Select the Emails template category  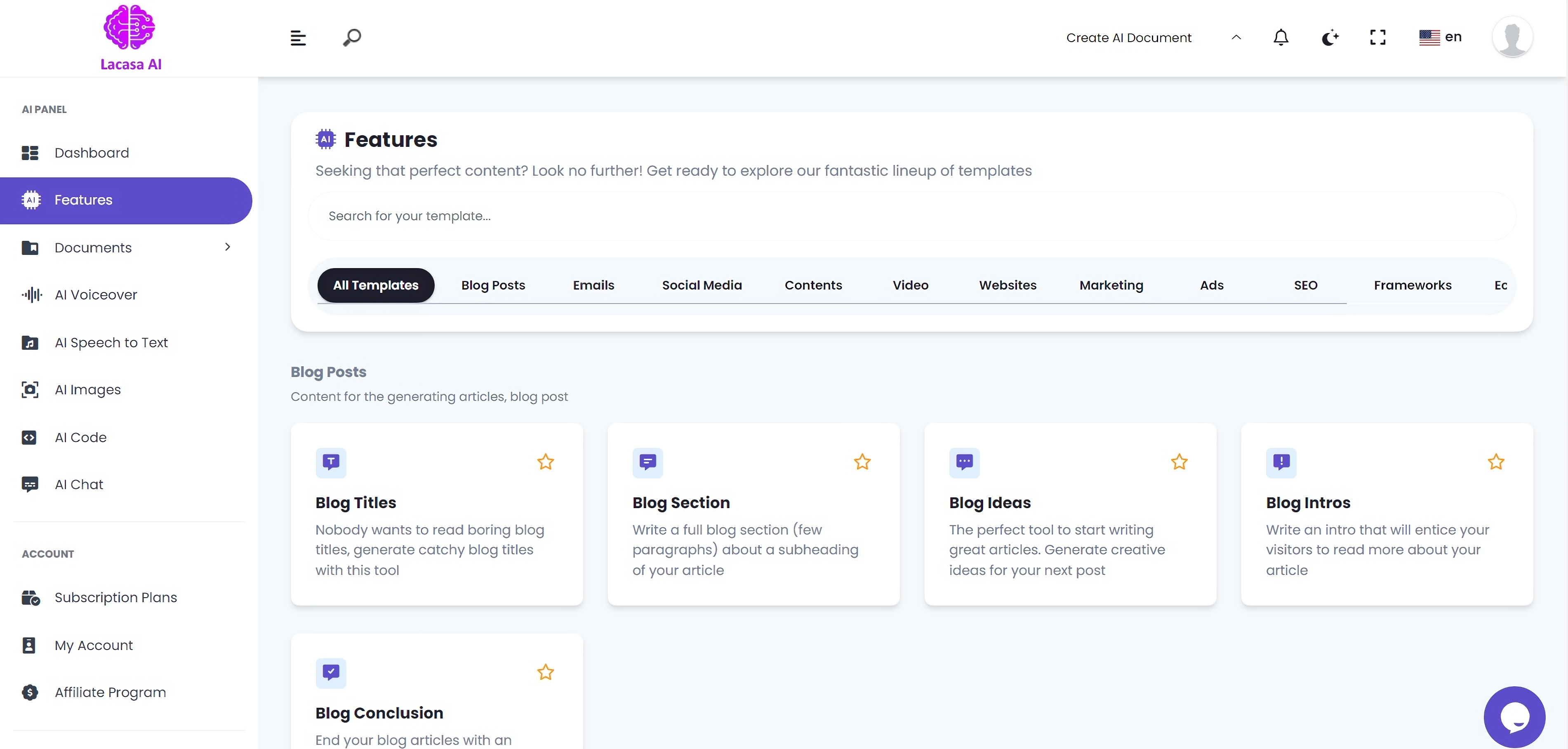(593, 285)
